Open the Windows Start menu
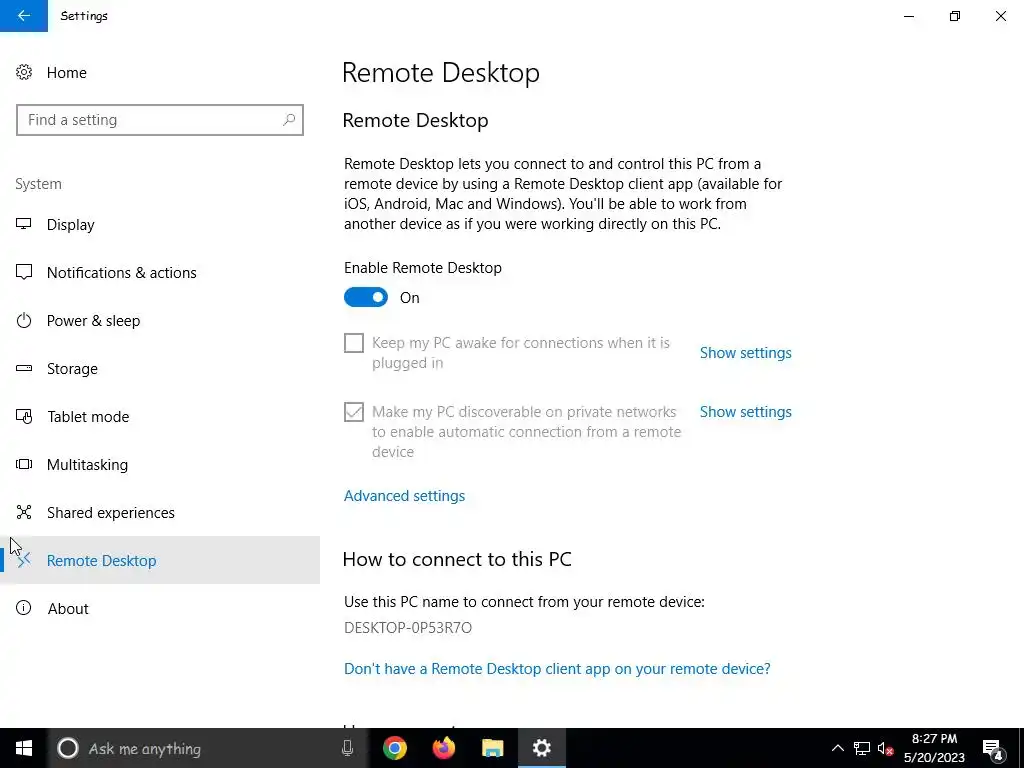This screenshot has height=768, width=1024. (x=24, y=748)
